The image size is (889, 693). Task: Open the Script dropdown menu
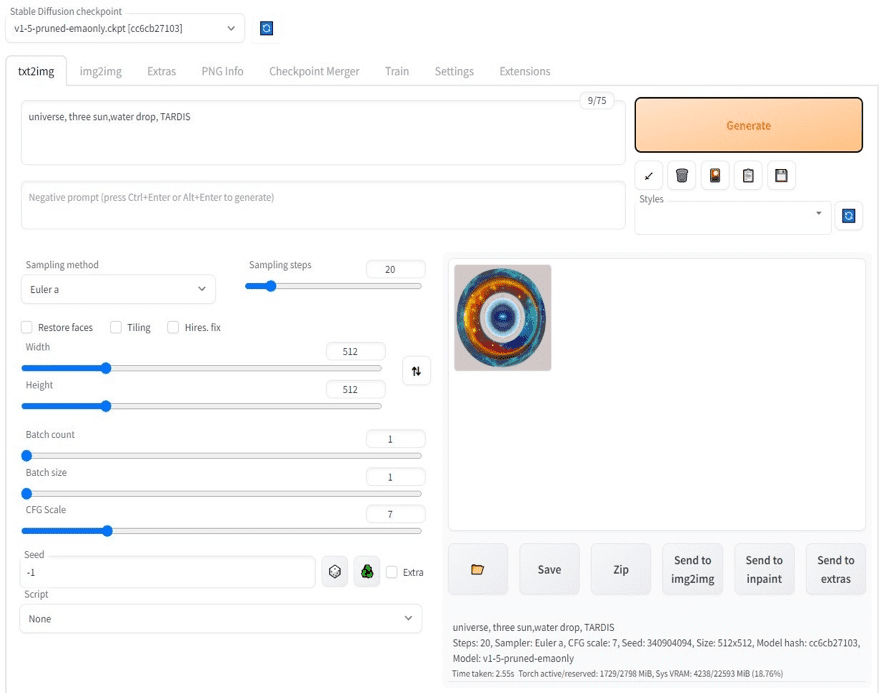click(x=220, y=619)
